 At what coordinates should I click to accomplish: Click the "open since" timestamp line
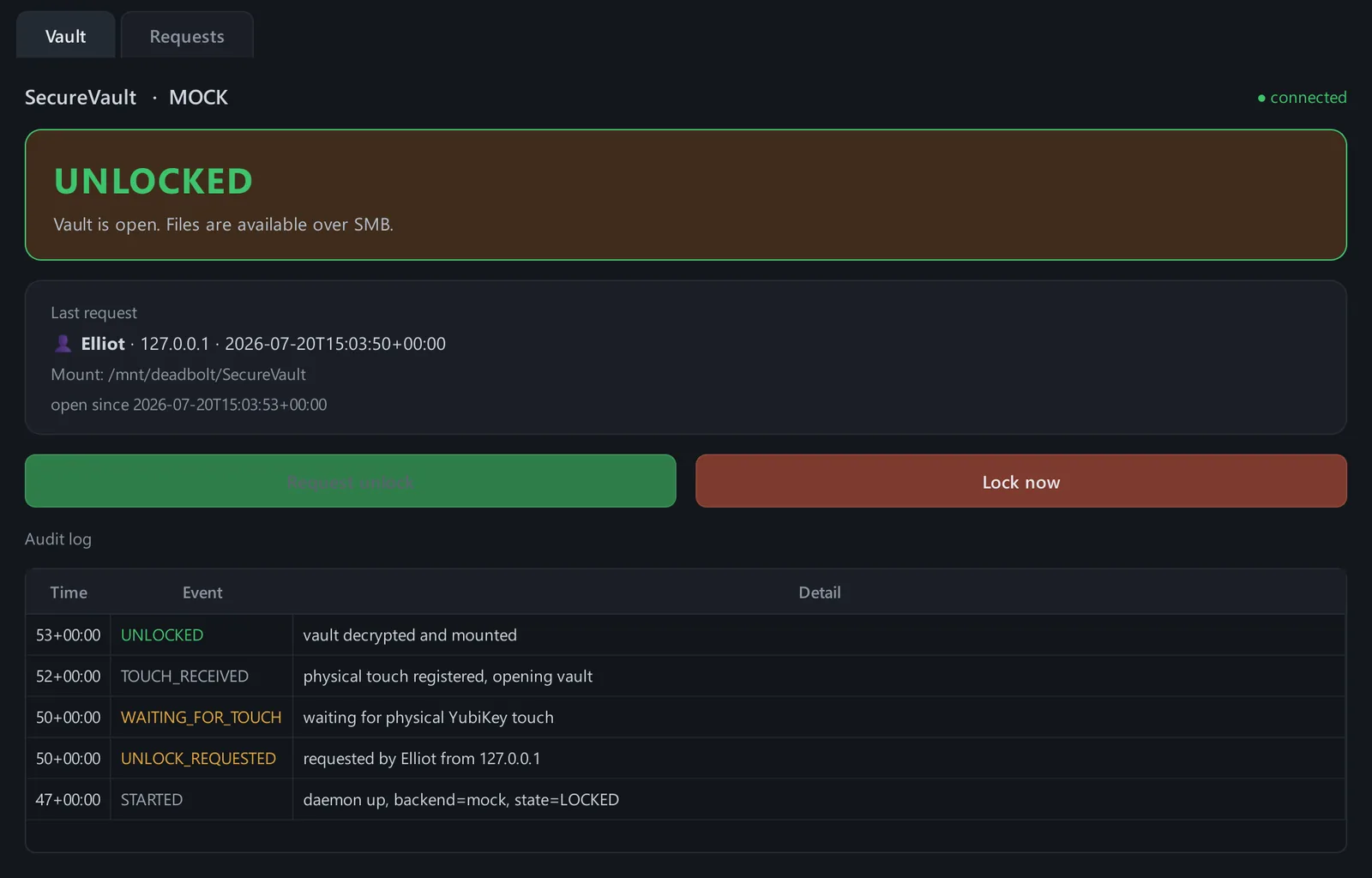click(189, 405)
